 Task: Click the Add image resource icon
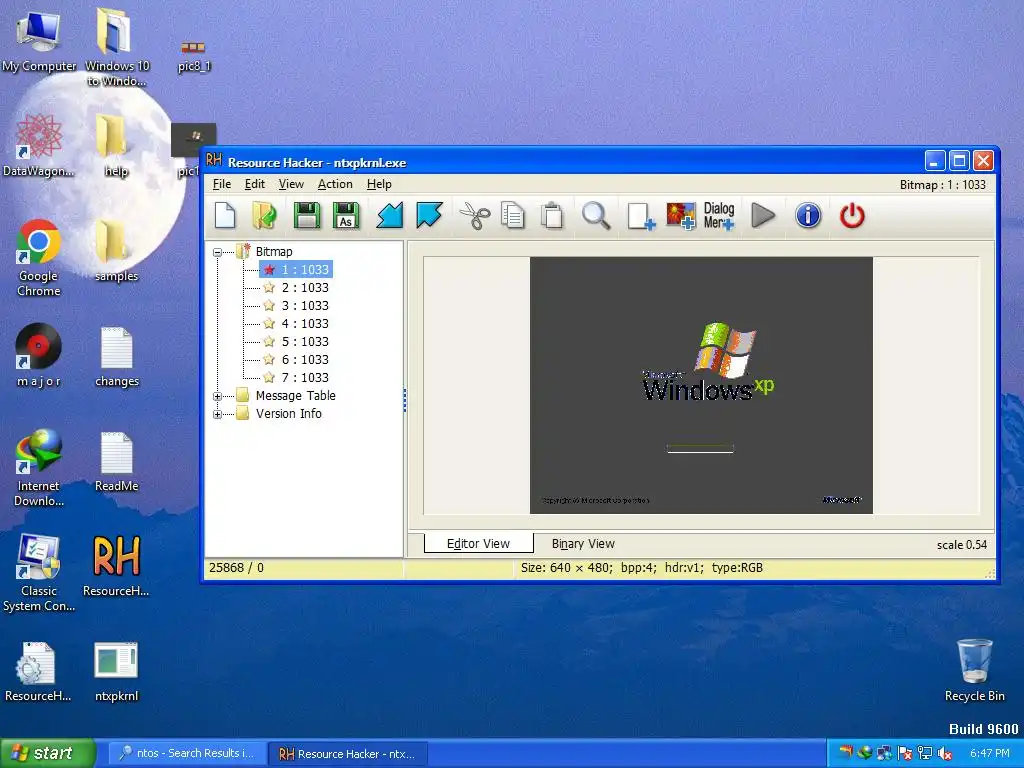680,216
